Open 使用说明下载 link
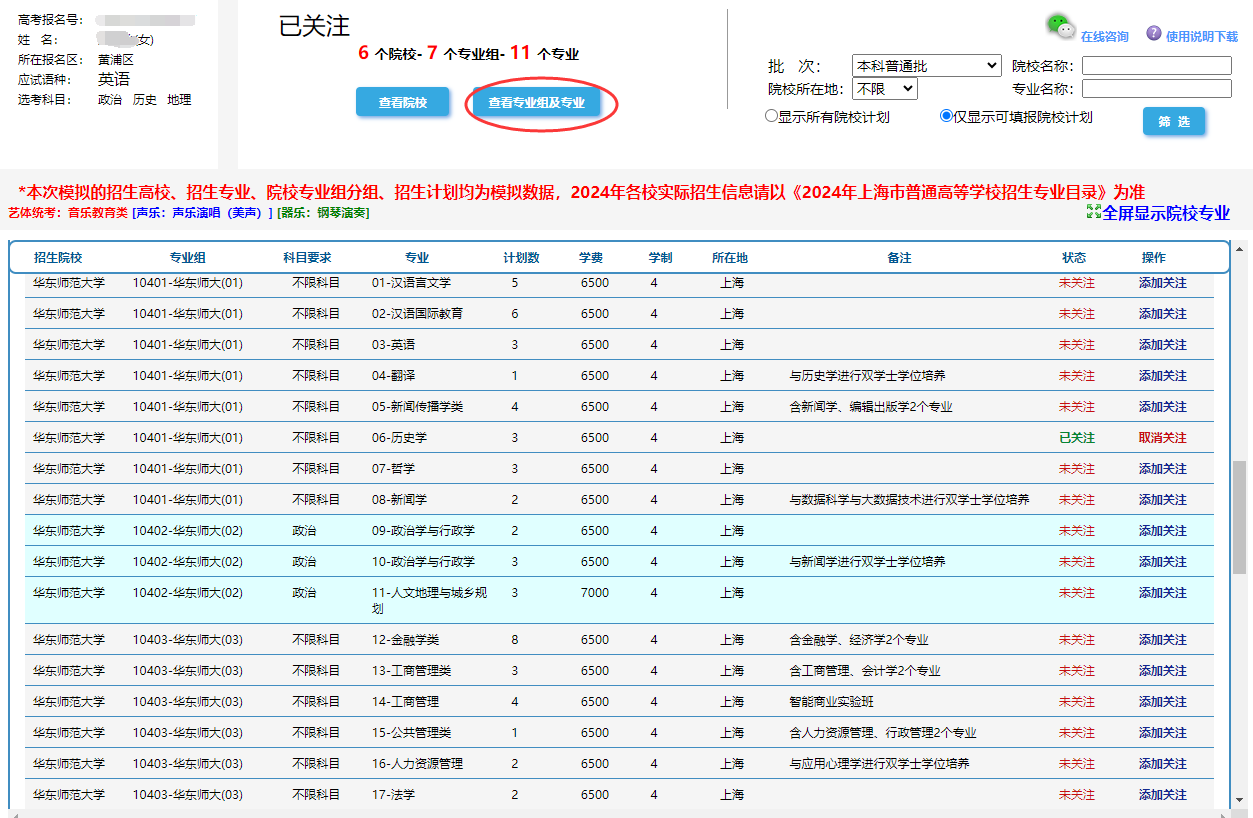 [x=1202, y=37]
